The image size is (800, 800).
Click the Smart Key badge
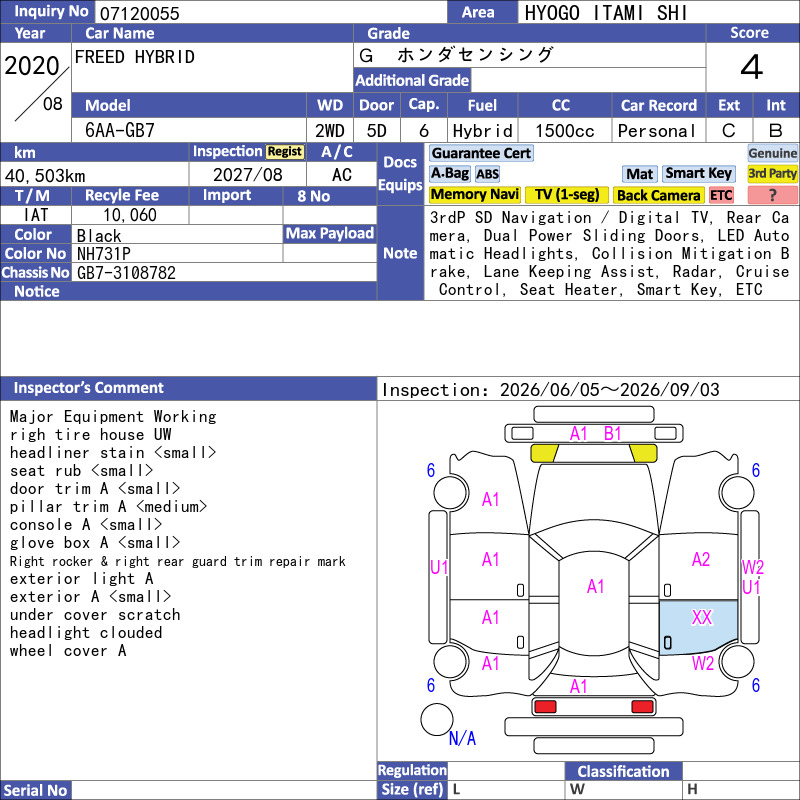[x=698, y=173]
